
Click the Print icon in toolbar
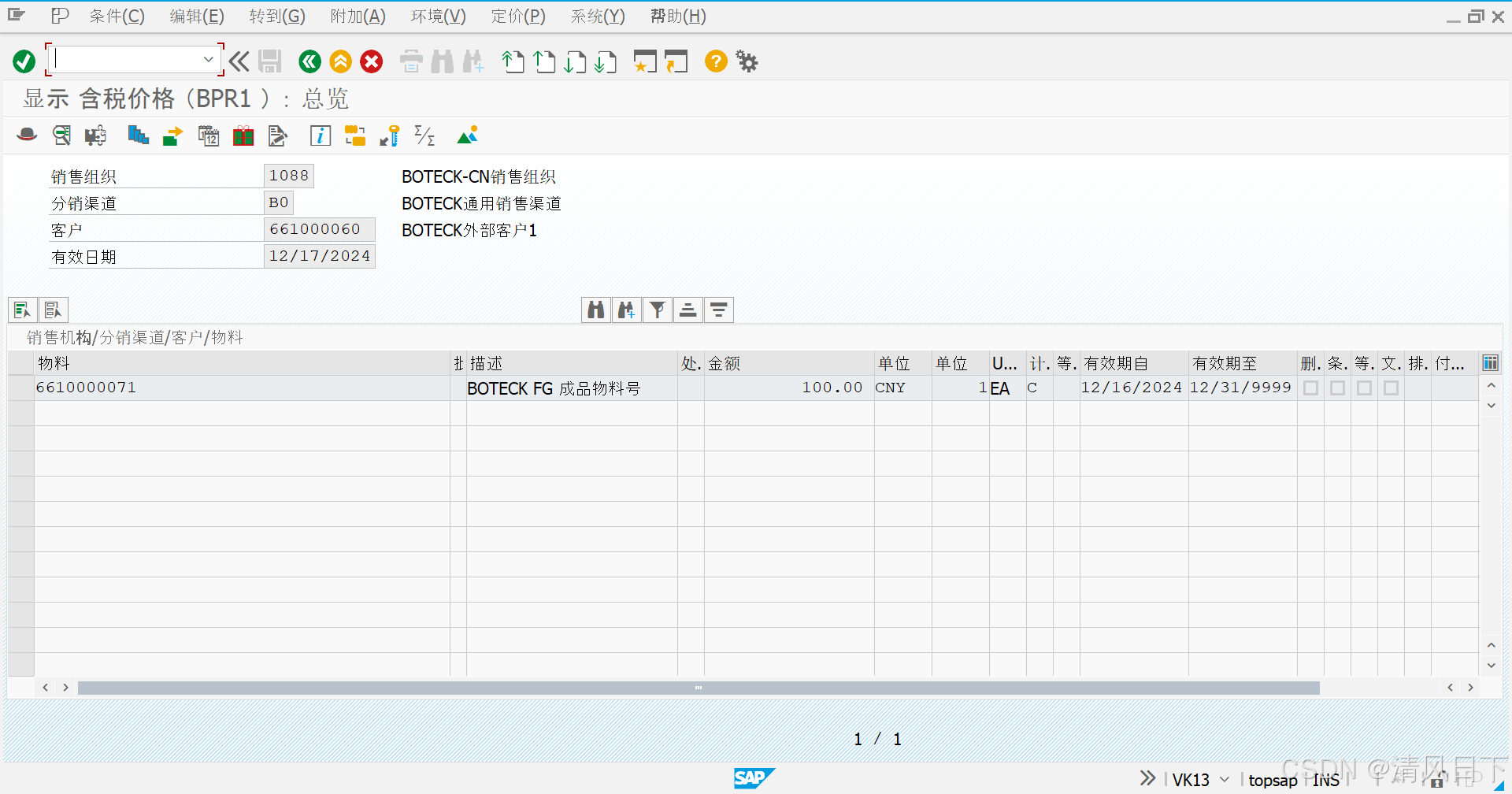click(x=411, y=61)
